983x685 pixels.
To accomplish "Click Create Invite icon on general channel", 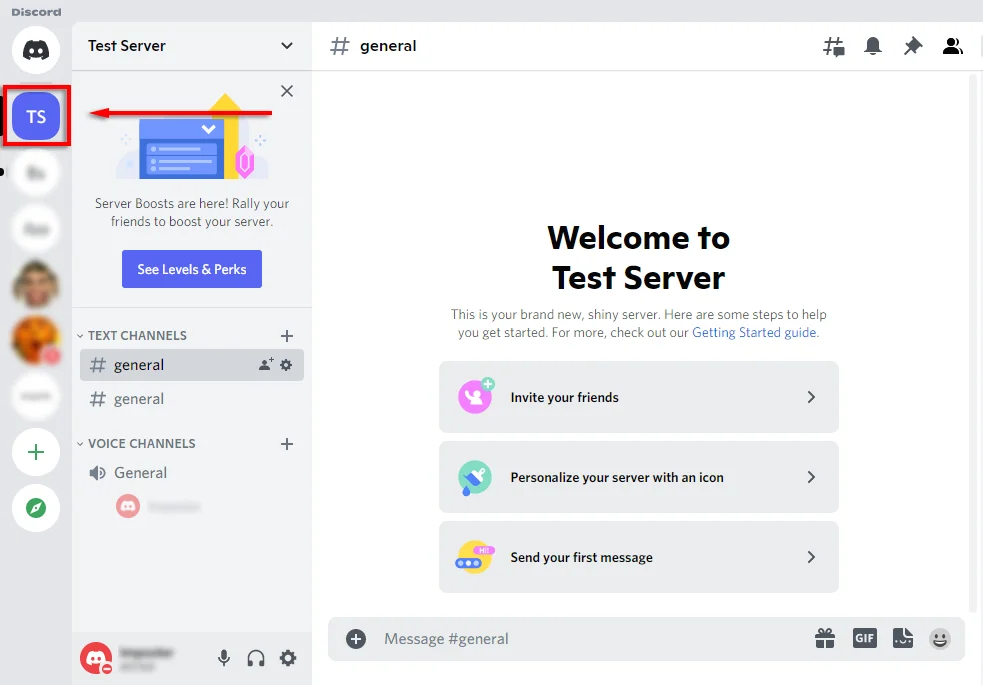I will [266, 364].
